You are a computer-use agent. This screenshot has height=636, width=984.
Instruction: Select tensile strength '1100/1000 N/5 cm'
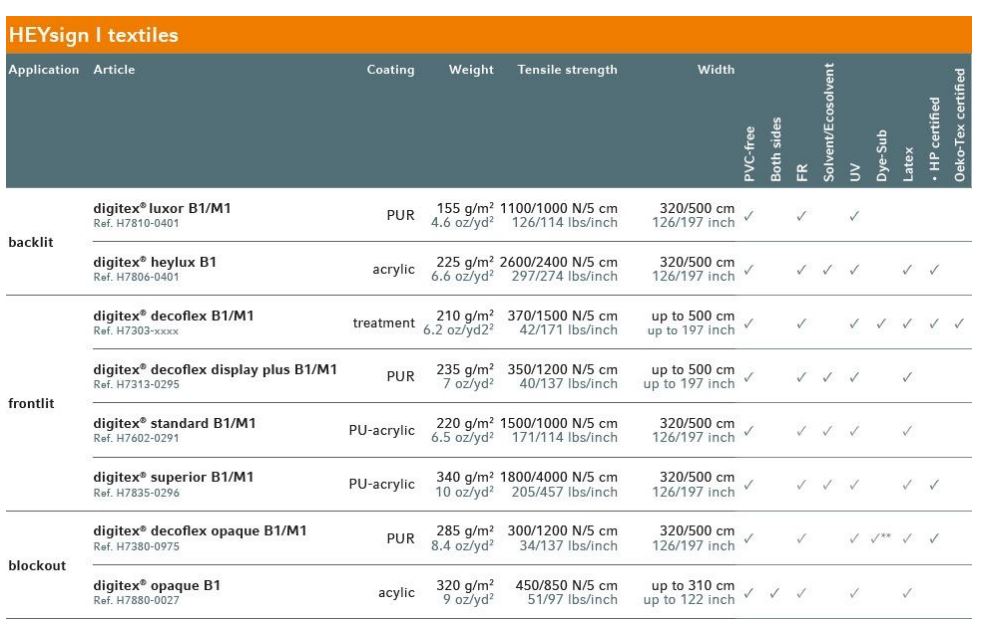click(559, 208)
